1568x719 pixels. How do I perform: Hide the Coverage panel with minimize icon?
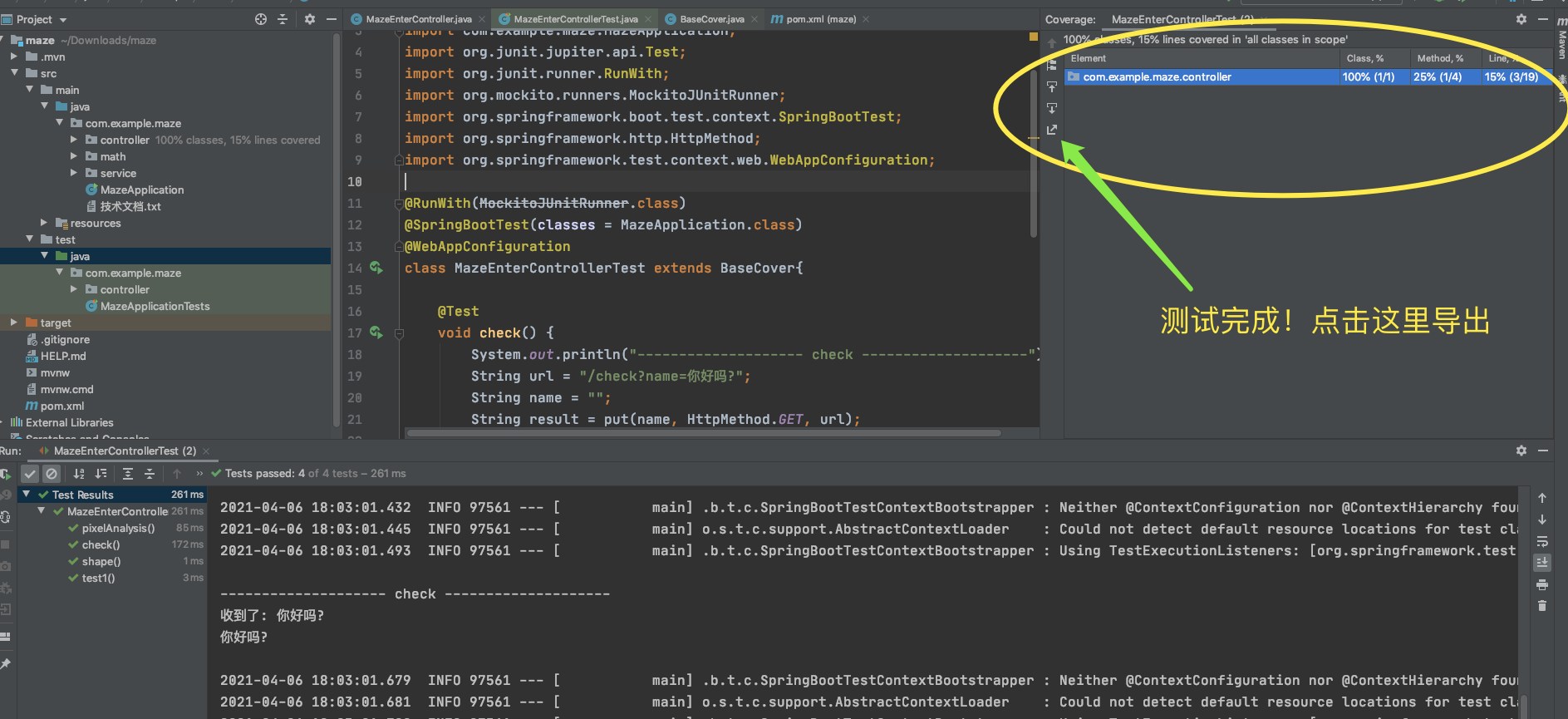click(1543, 19)
